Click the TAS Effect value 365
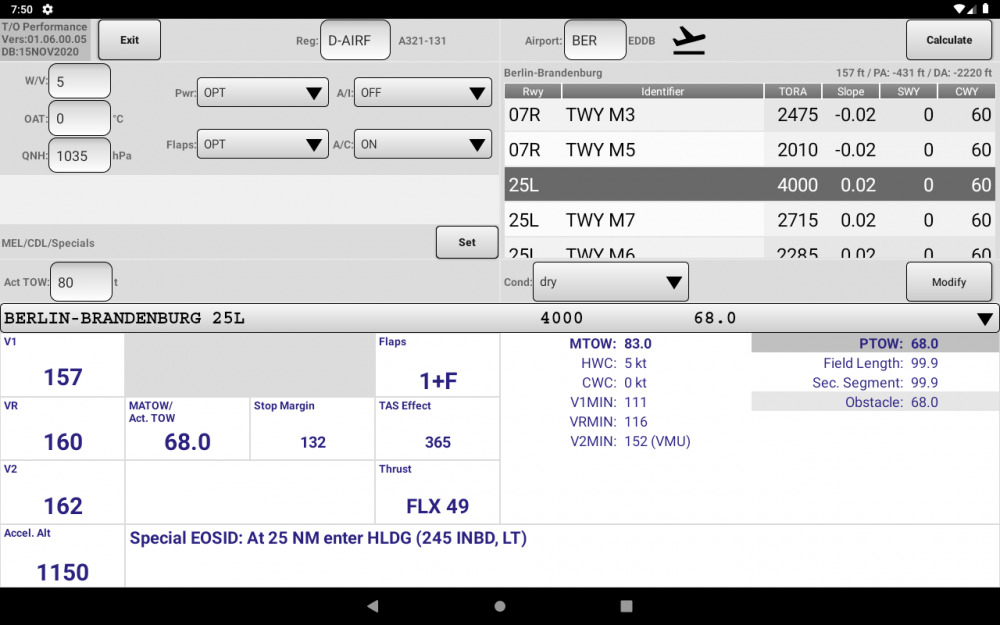This screenshot has width=1000, height=625. click(x=438, y=442)
